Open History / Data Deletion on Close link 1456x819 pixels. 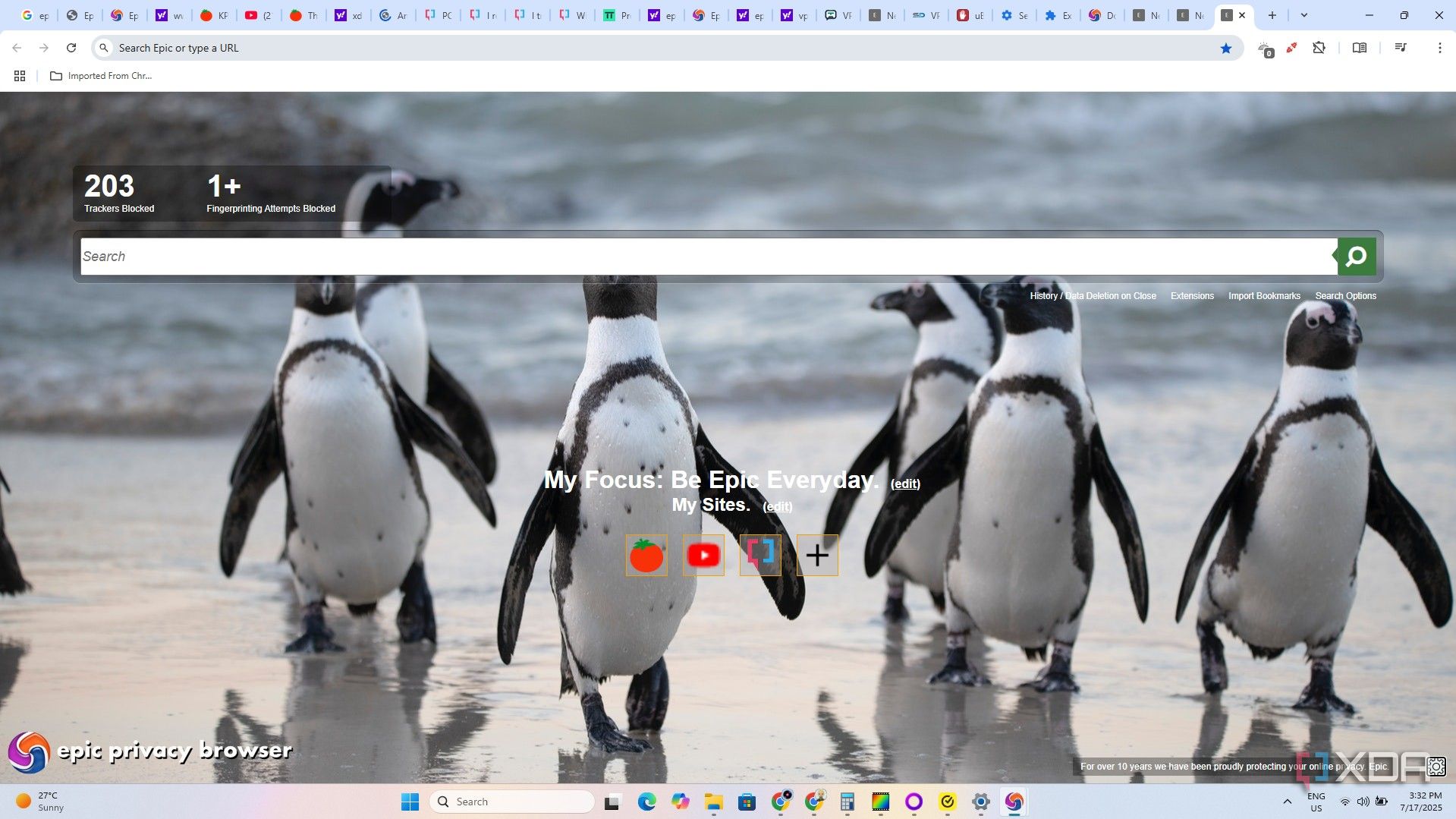pos(1093,296)
